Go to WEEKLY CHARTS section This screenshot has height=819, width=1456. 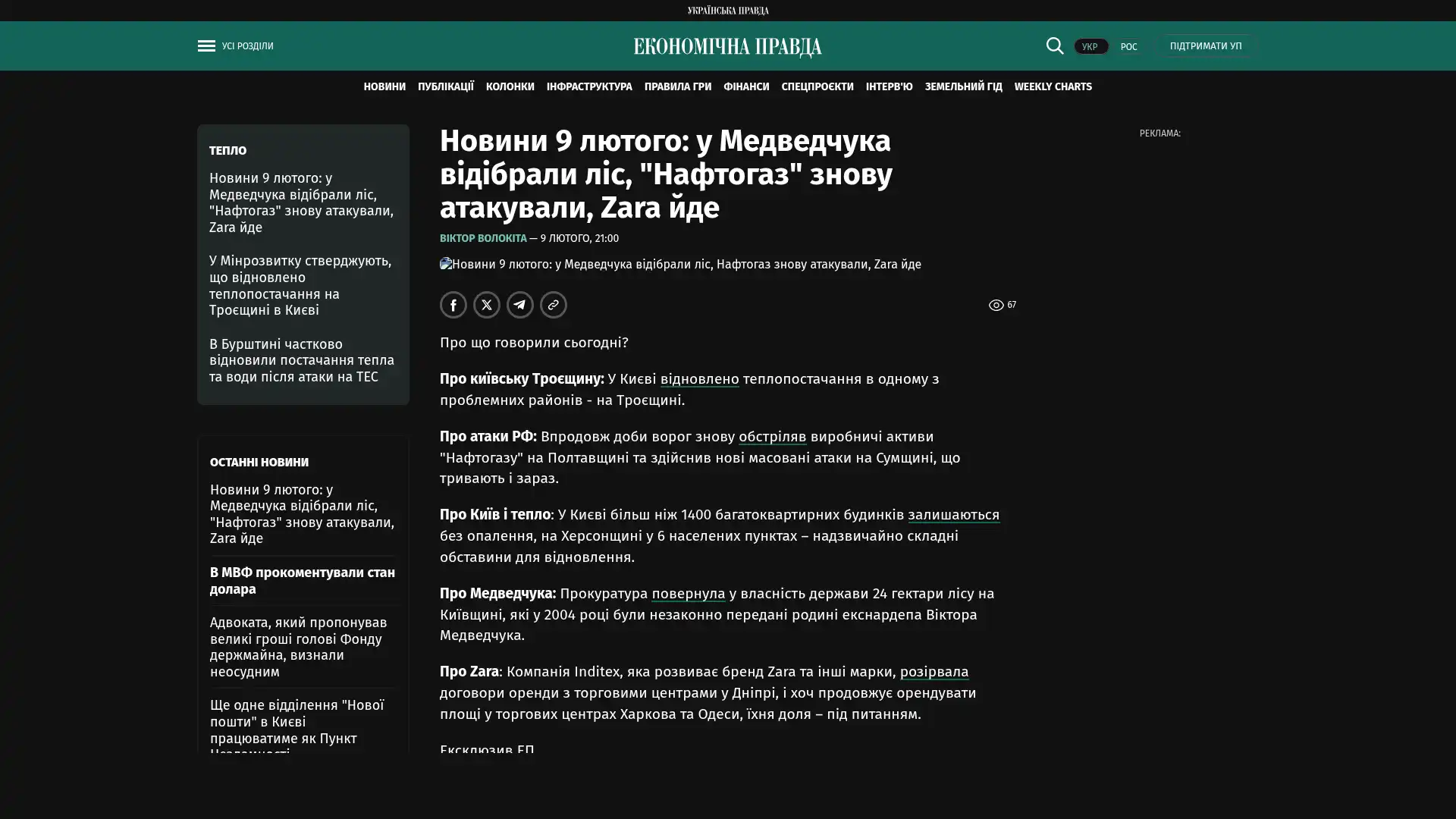pos(1053,86)
